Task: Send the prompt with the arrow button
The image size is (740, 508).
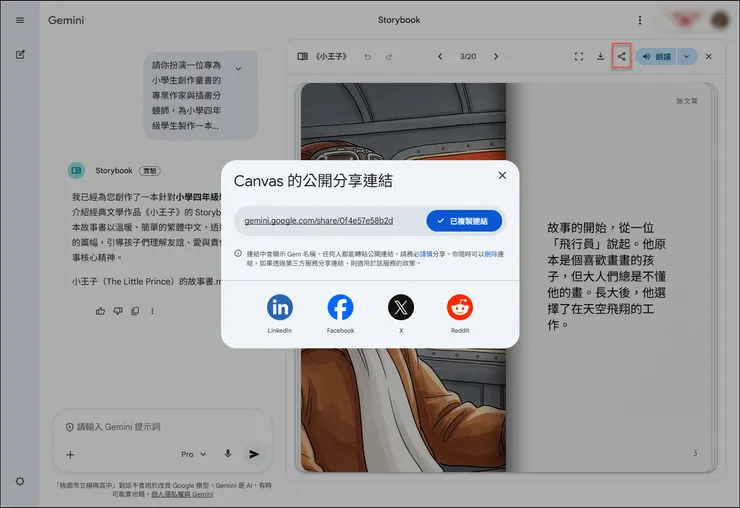Action: [254, 454]
